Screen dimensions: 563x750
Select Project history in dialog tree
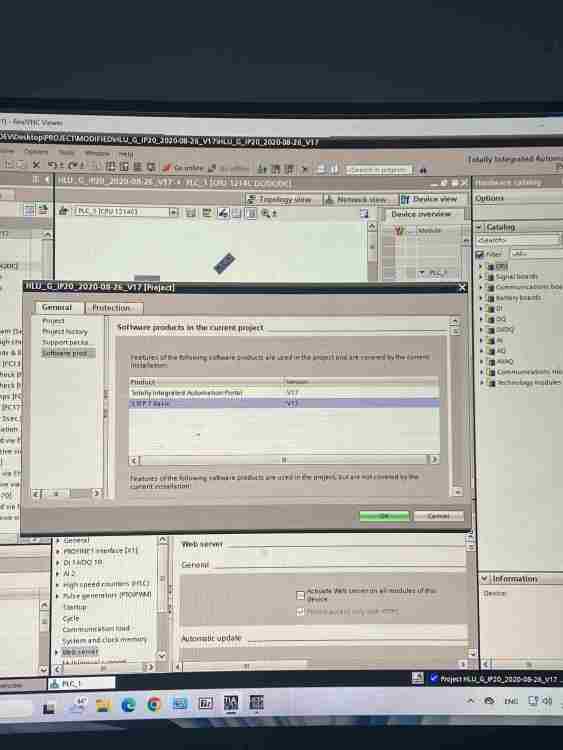pyautogui.click(x=65, y=331)
